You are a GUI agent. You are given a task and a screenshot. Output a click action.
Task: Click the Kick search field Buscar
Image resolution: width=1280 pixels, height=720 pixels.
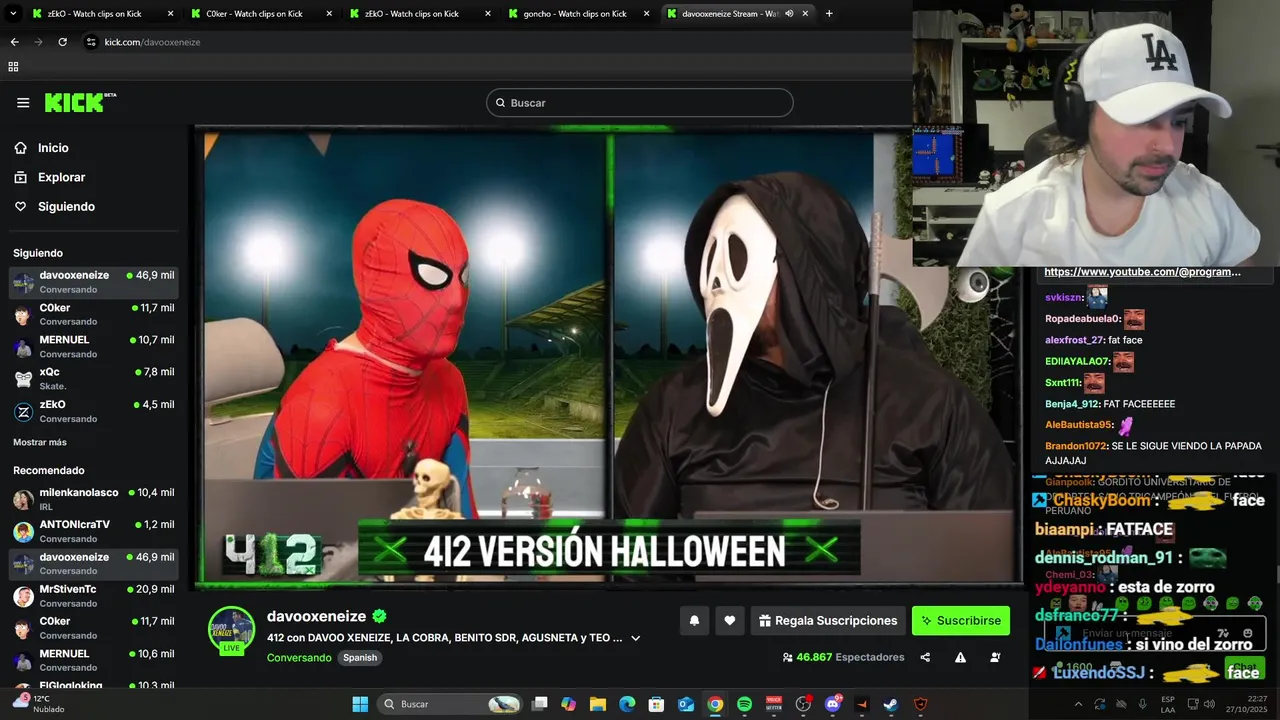640,103
